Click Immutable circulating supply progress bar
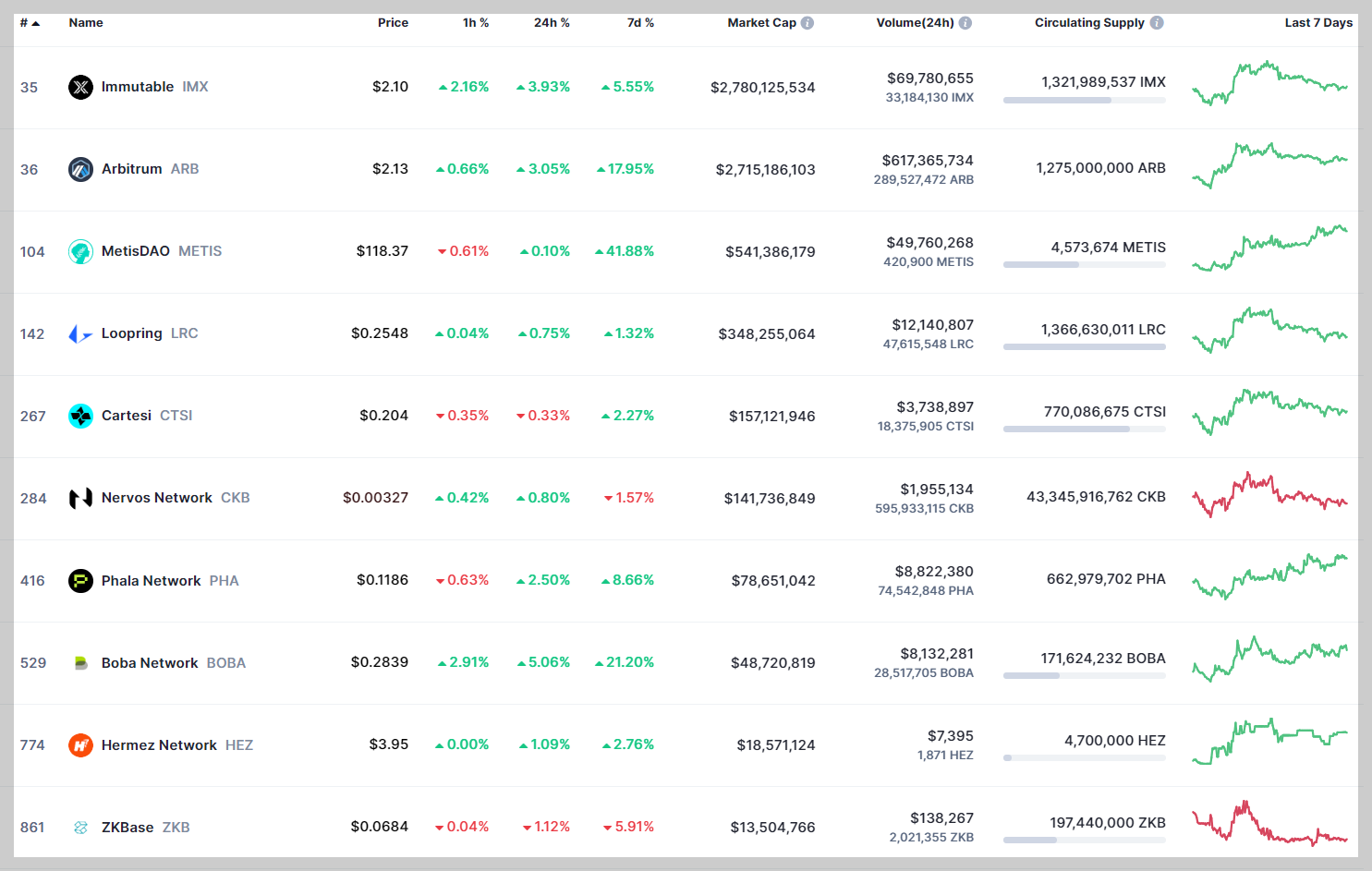Viewport: 1372px width, 871px height. click(x=1085, y=101)
